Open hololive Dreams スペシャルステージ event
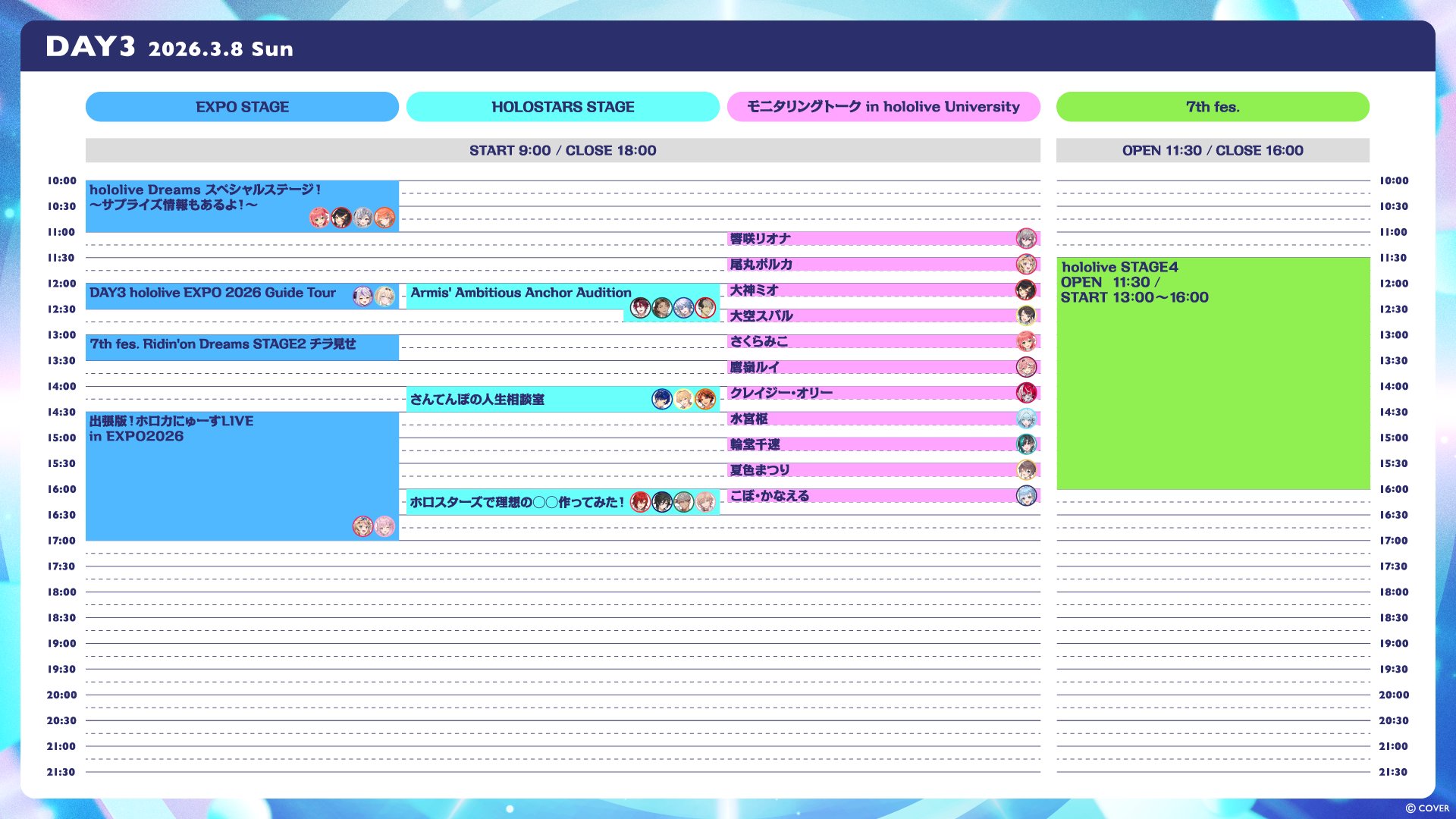The image size is (1456, 819). (205, 197)
